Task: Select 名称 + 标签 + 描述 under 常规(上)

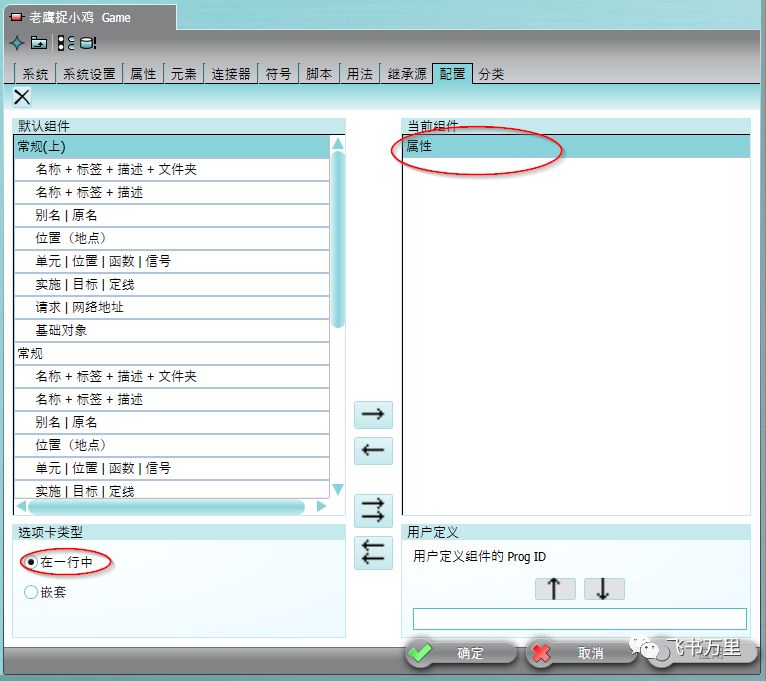Action: click(x=172, y=192)
